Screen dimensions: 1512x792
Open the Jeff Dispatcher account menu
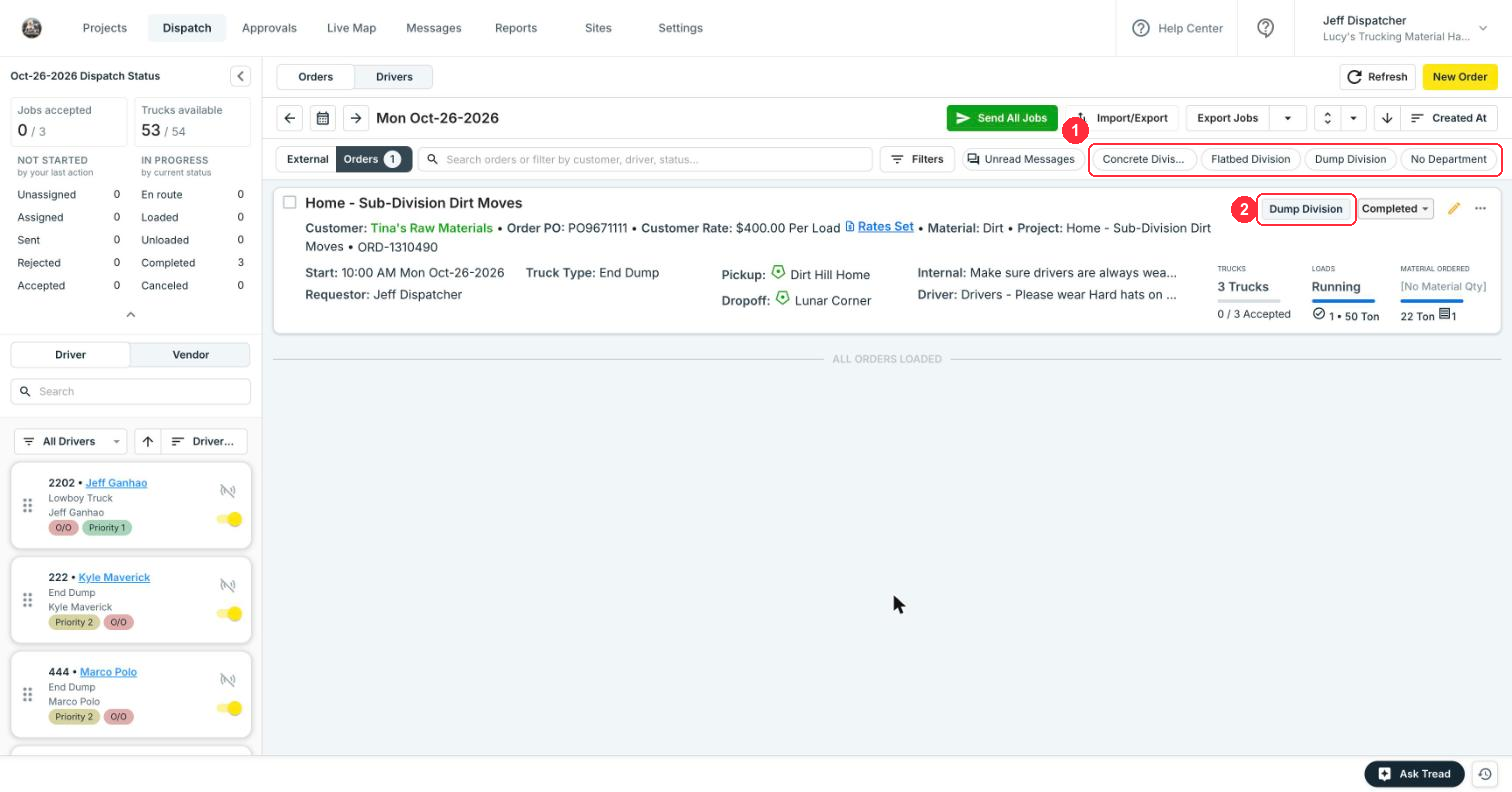[1404, 28]
